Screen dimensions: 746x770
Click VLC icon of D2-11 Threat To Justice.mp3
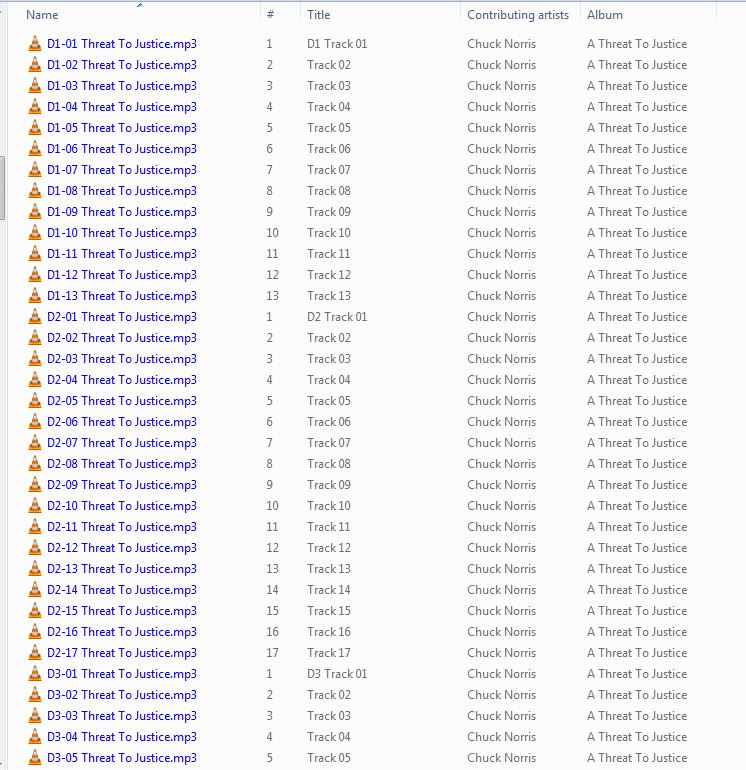click(35, 527)
